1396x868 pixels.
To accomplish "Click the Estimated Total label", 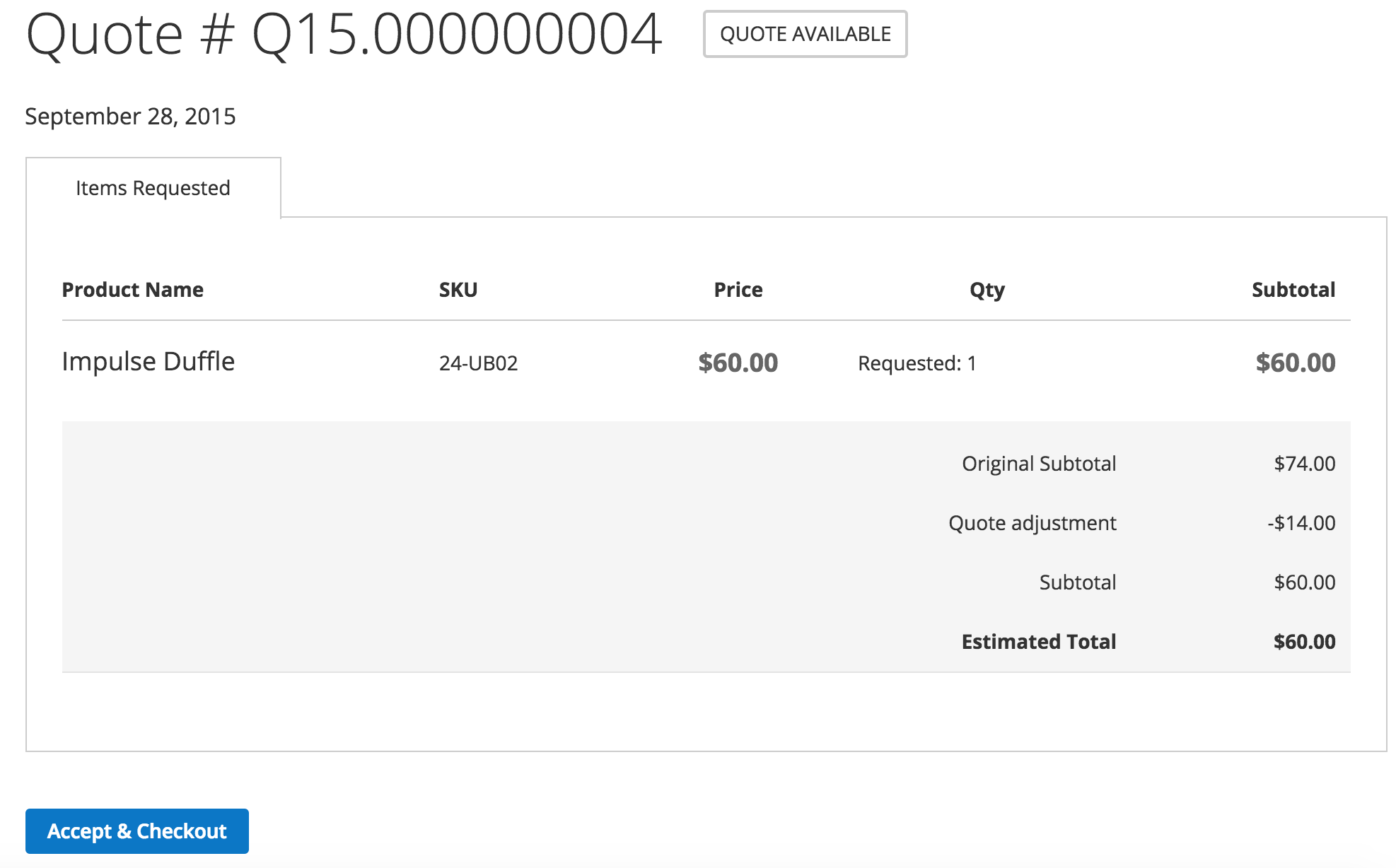I will (1038, 642).
